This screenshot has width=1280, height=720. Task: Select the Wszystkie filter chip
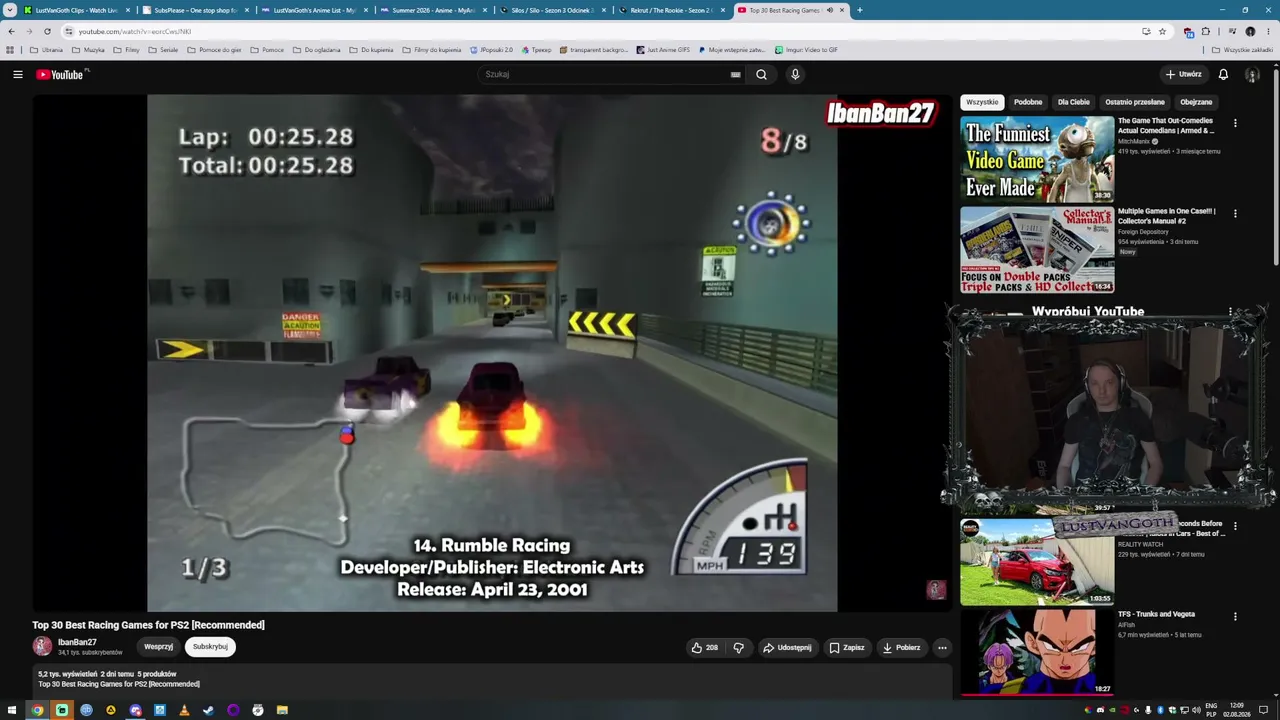point(982,102)
